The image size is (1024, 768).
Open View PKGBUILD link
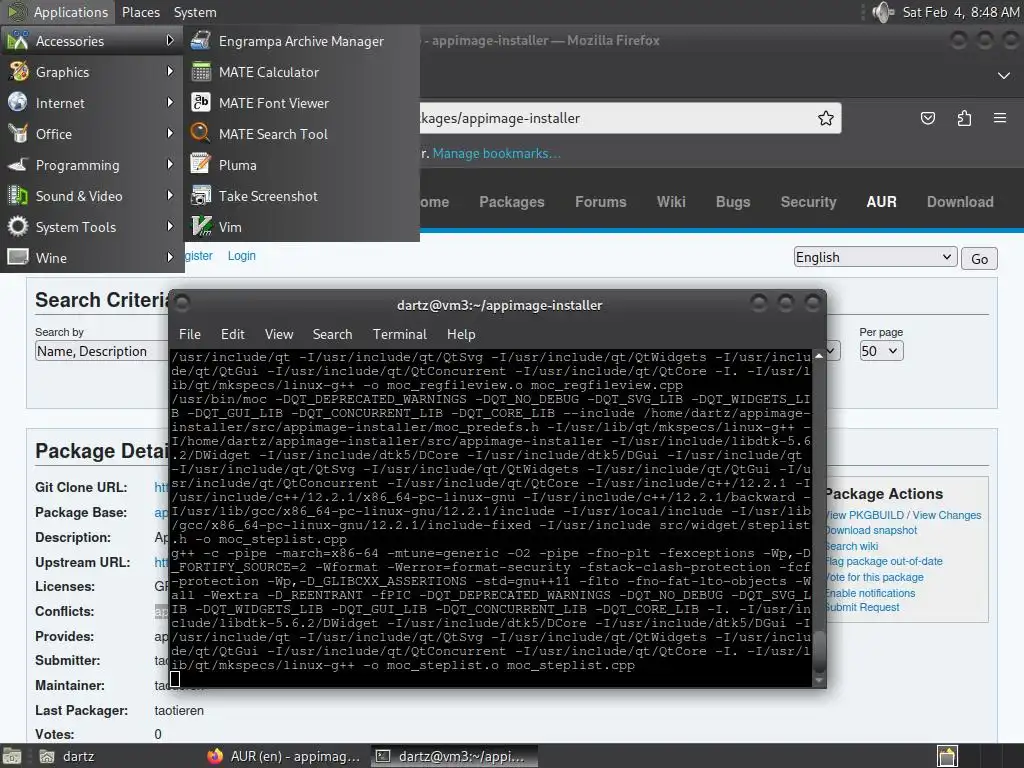[866, 515]
